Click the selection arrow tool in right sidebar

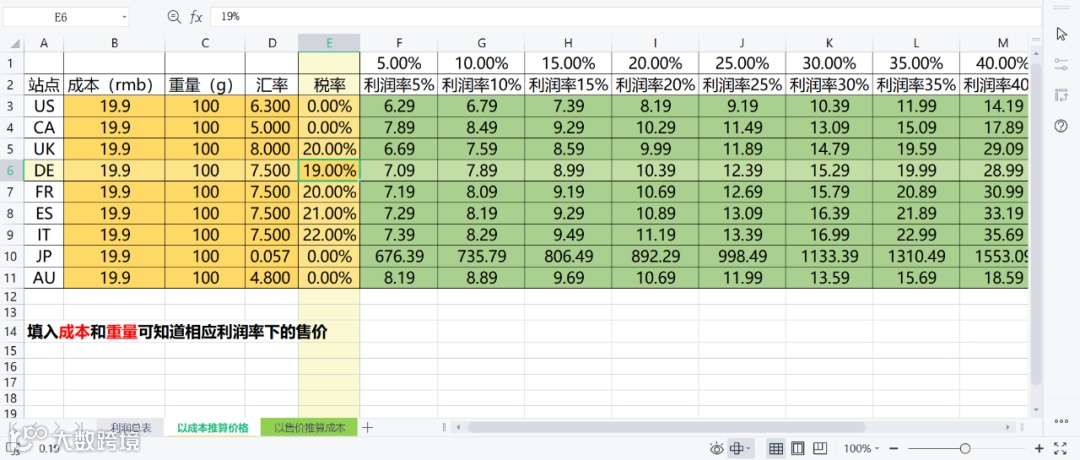[1061, 34]
